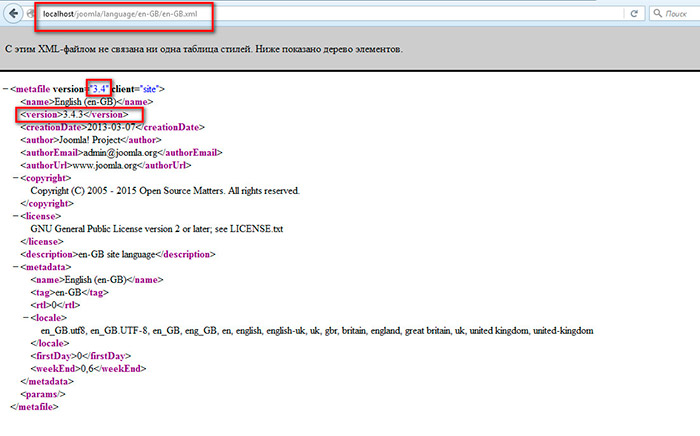Collapse the root metafile element

coord(6,90)
